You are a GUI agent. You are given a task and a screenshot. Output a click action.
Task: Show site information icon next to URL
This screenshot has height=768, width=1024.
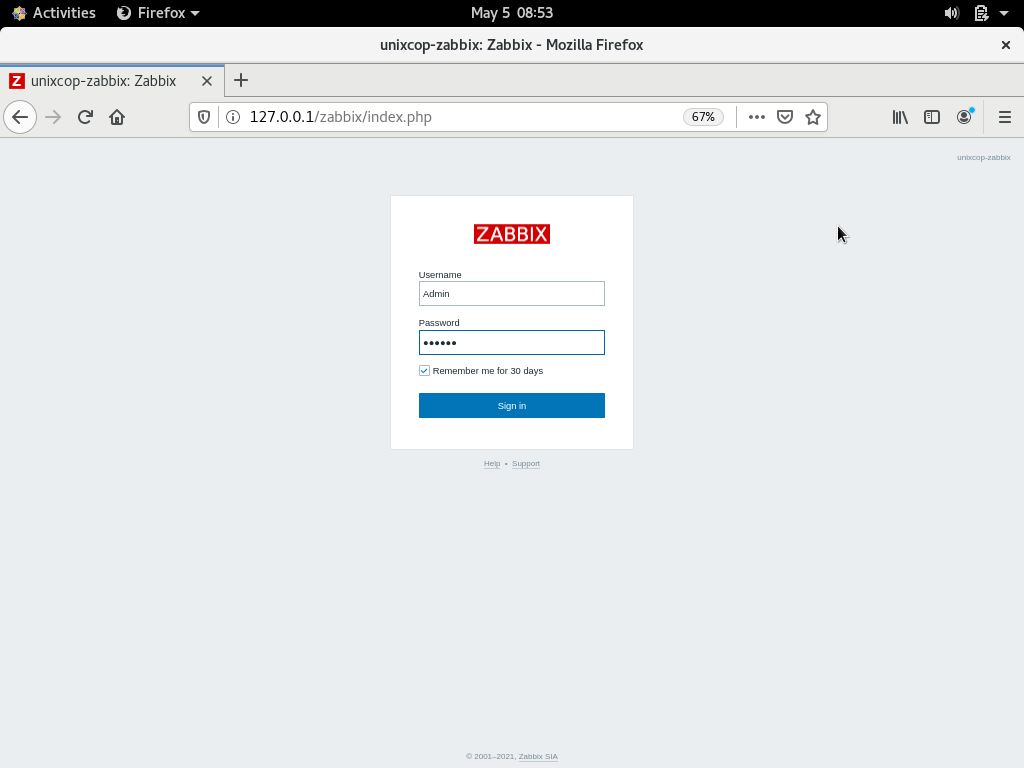232,117
